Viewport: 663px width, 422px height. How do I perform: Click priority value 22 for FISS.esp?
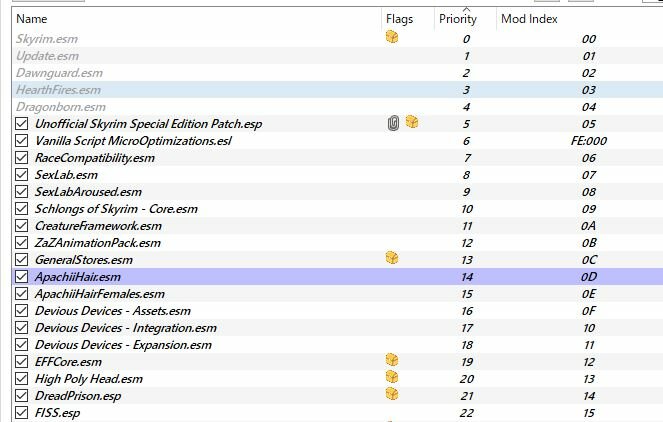pyautogui.click(x=467, y=413)
